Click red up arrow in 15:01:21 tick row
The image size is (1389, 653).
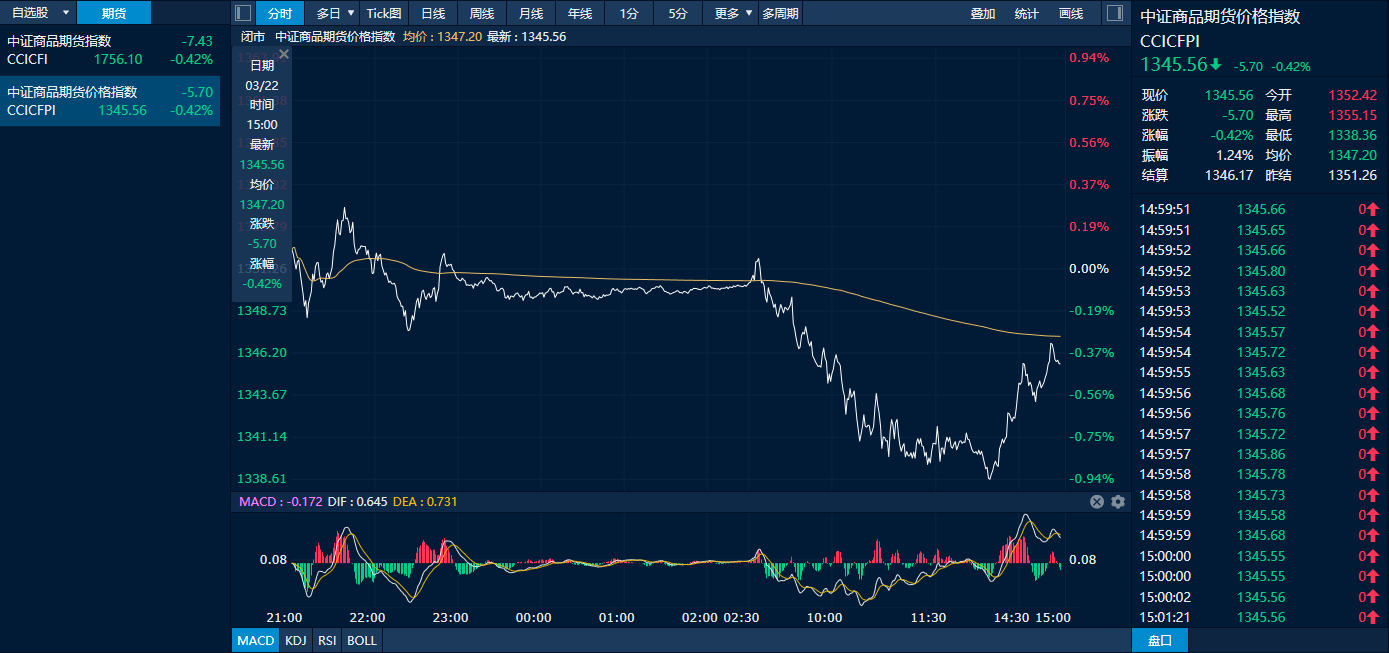(x=1374, y=617)
